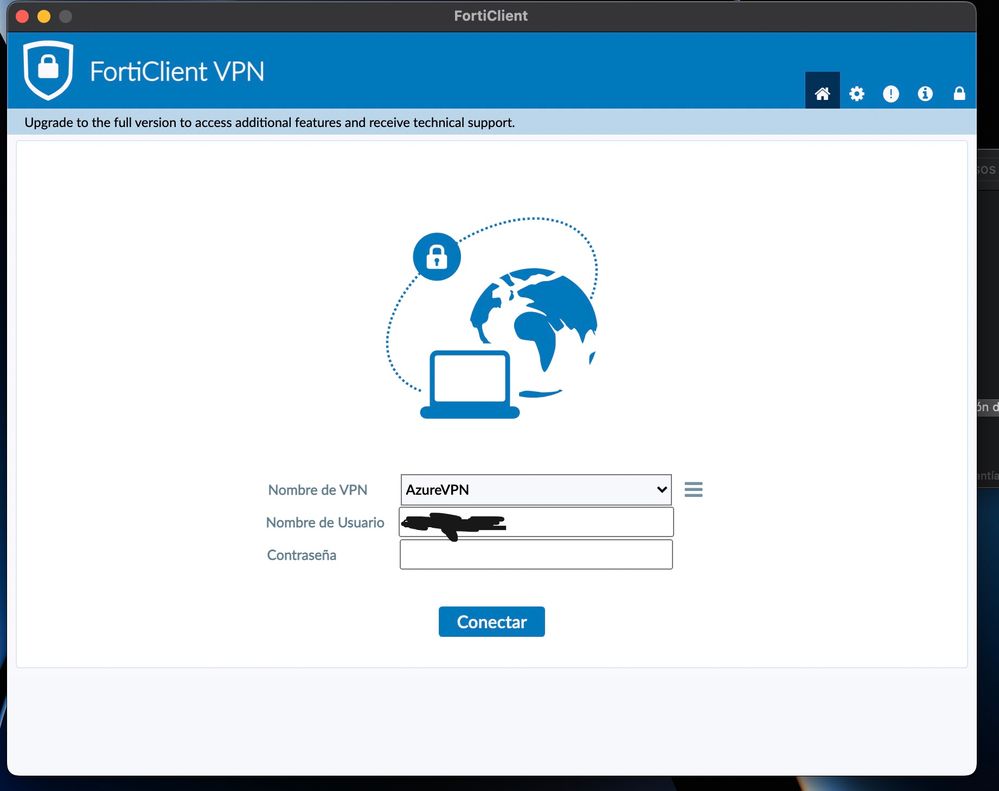This screenshot has width=999, height=791.
Task: Expand the AzureVPN dropdown
Action: (536, 490)
